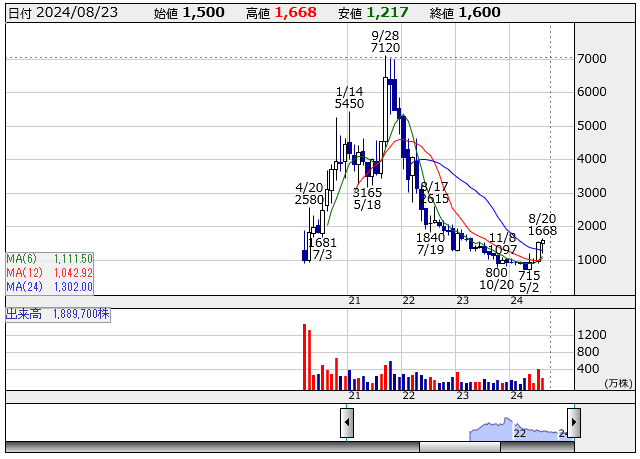Click the left range handle arrow
The image size is (640, 459).
[347, 423]
